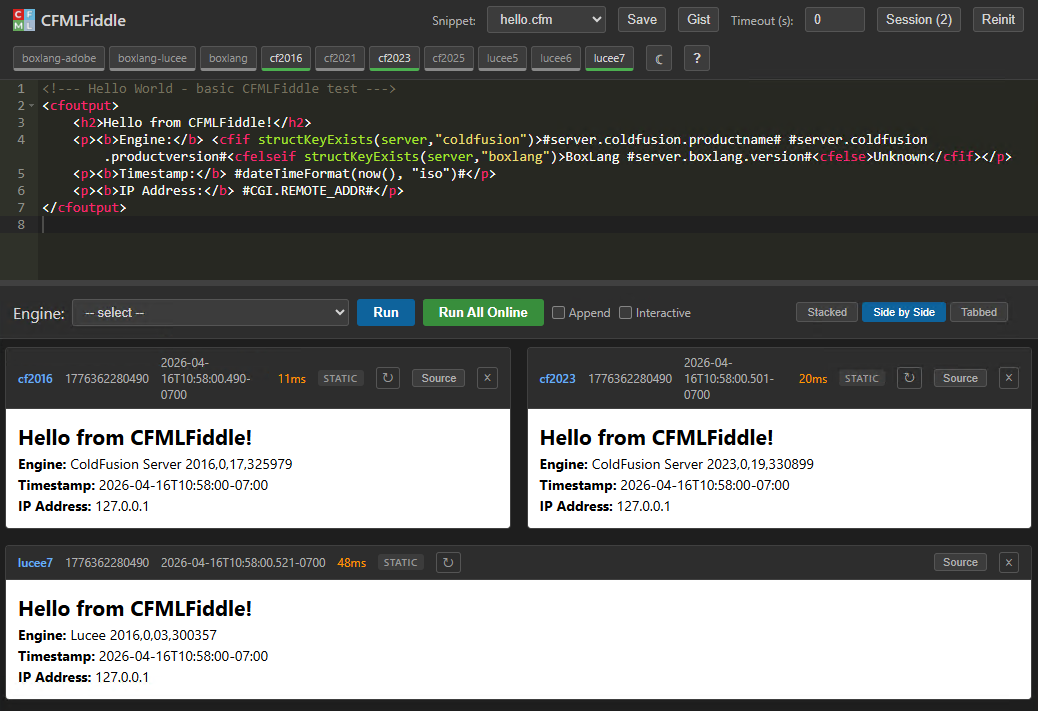This screenshot has width=1038, height=711.
Task: Open the Engine select dropdown
Action: tap(211, 312)
